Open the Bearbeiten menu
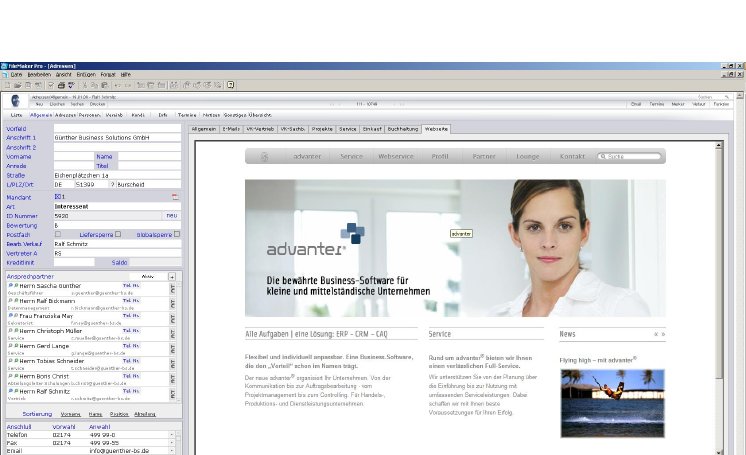The image size is (746, 455). [39, 75]
